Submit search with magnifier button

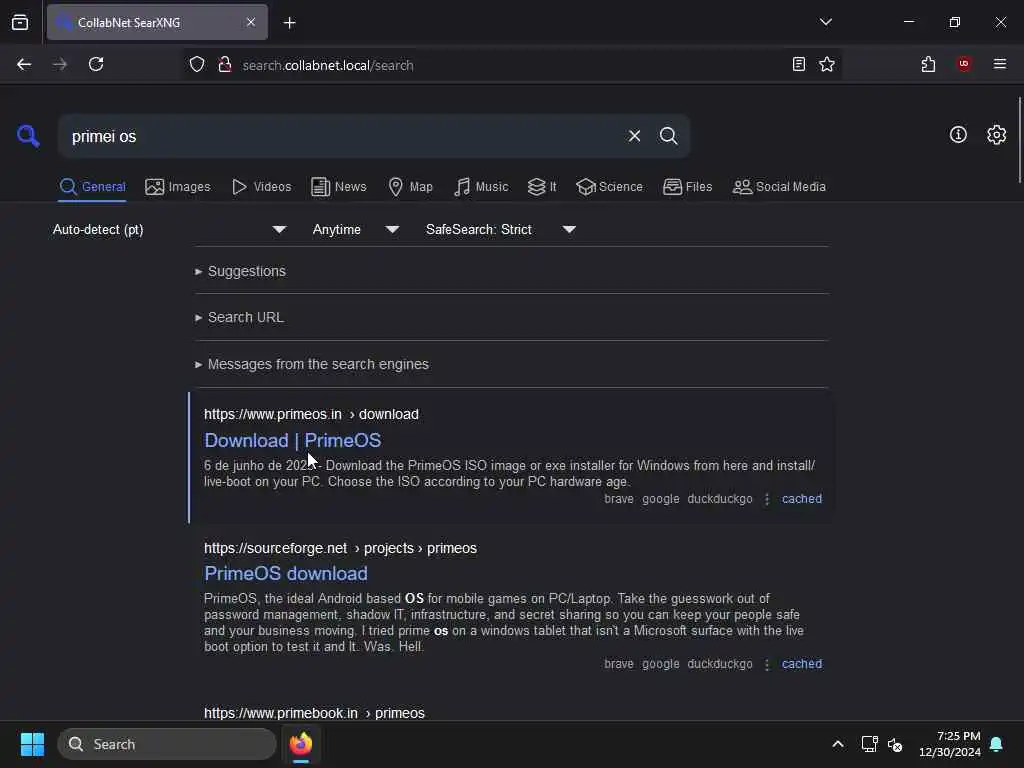(x=668, y=136)
